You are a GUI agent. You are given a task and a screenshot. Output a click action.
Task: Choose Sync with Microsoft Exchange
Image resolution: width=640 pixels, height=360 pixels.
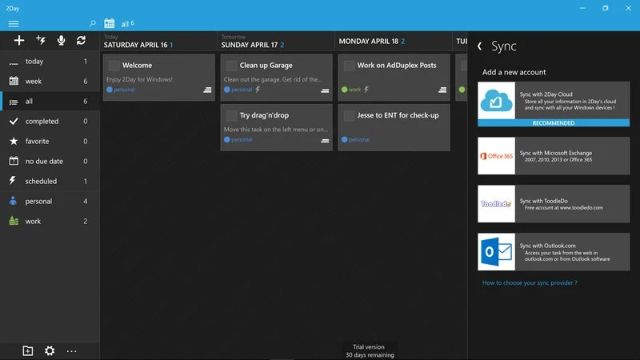pos(553,156)
